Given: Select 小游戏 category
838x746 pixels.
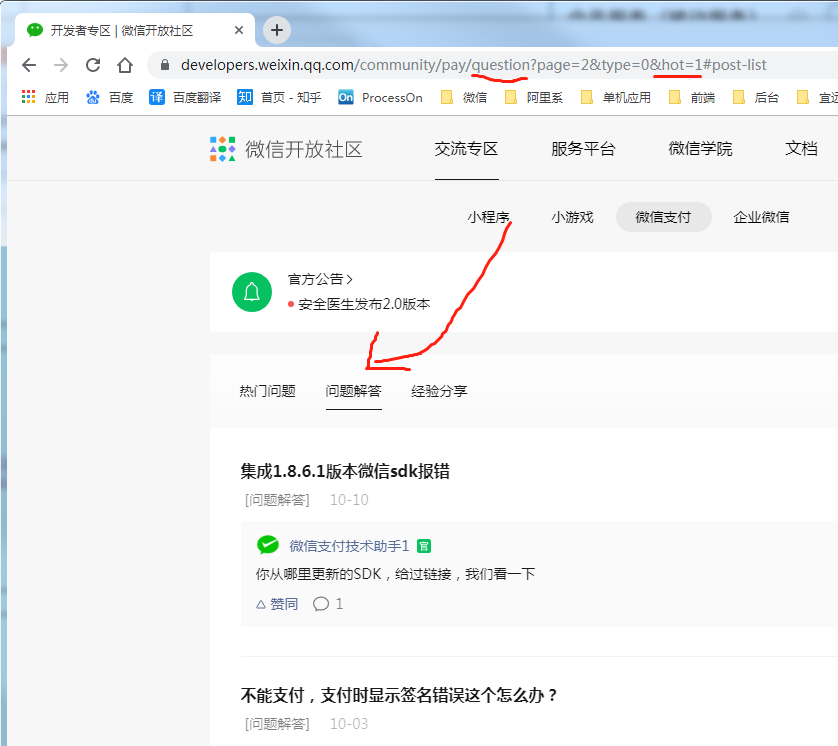Looking at the screenshot, I should tap(572, 217).
